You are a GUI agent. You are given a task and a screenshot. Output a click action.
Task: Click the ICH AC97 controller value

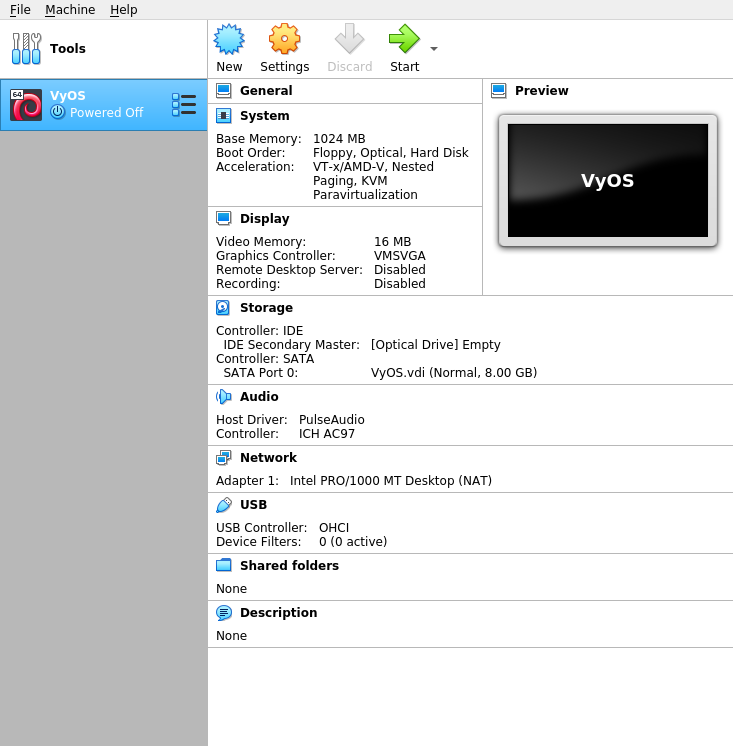(x=327, y=433)
